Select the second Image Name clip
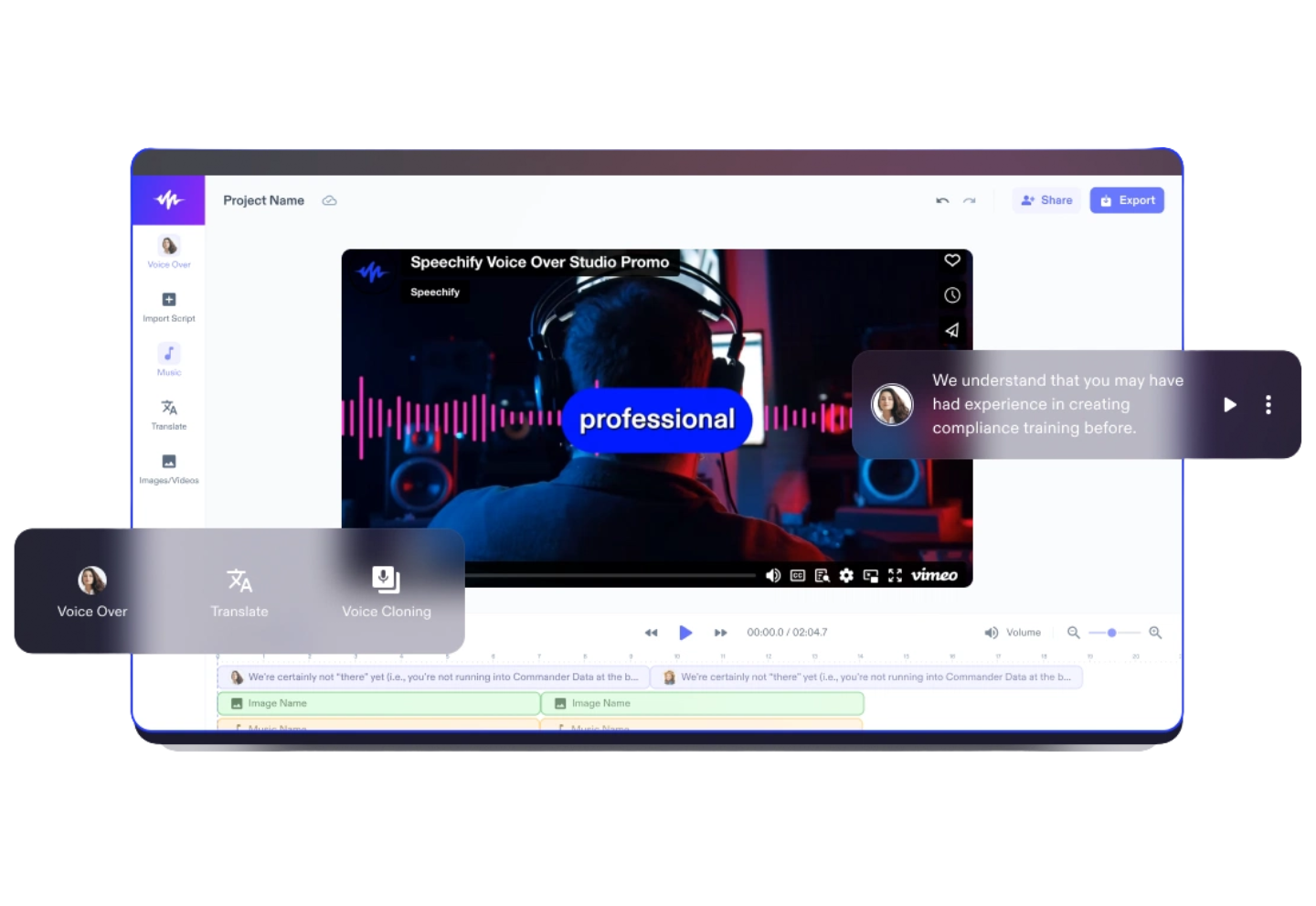This screenshot has height=906, width=1316. click(703, 704)
